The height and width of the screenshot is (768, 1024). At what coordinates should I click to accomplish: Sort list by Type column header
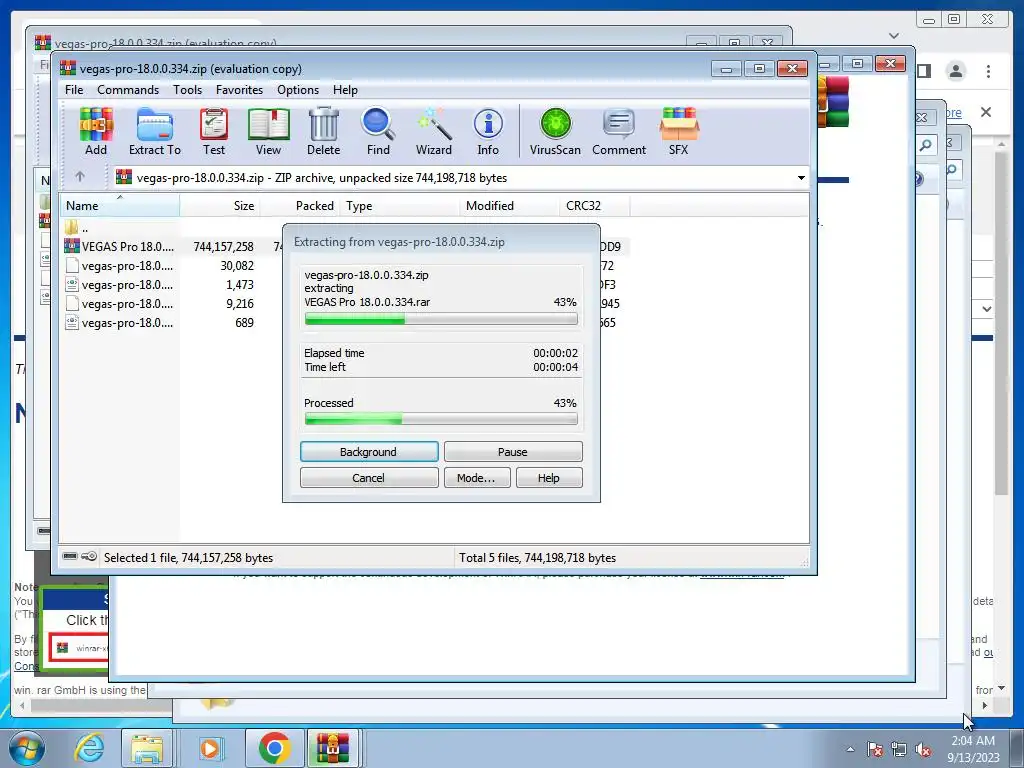399,206
